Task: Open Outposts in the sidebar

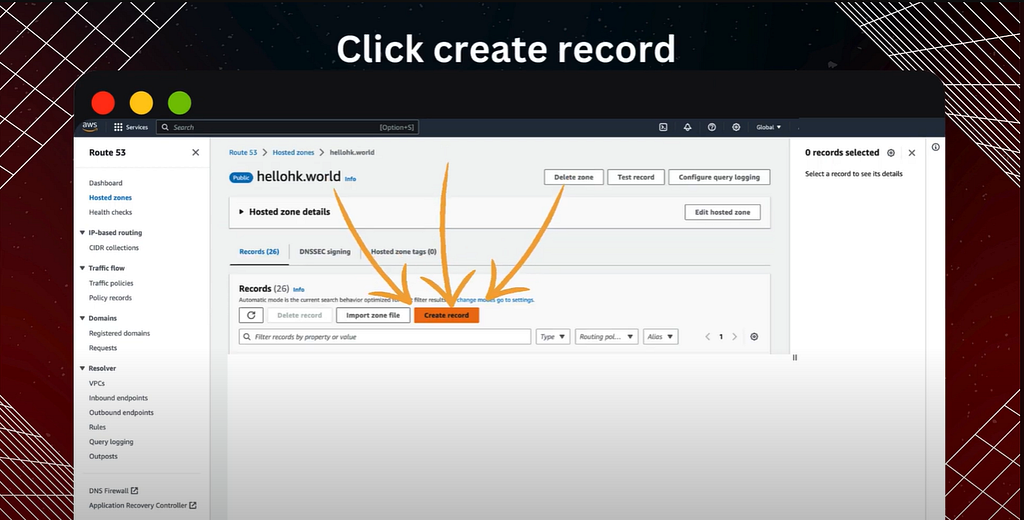Action: click(x=103, y=456)
